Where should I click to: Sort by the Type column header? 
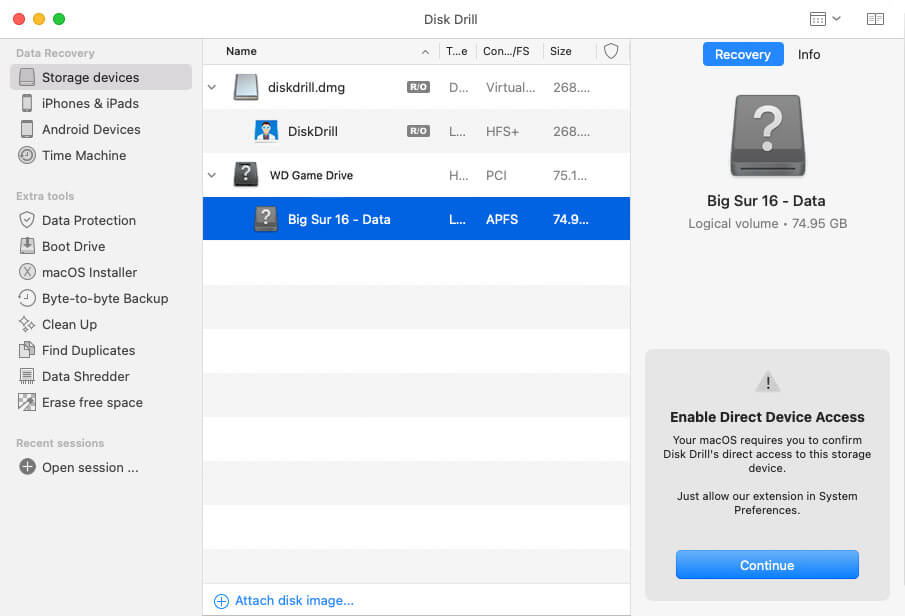[x=457, y=51]
